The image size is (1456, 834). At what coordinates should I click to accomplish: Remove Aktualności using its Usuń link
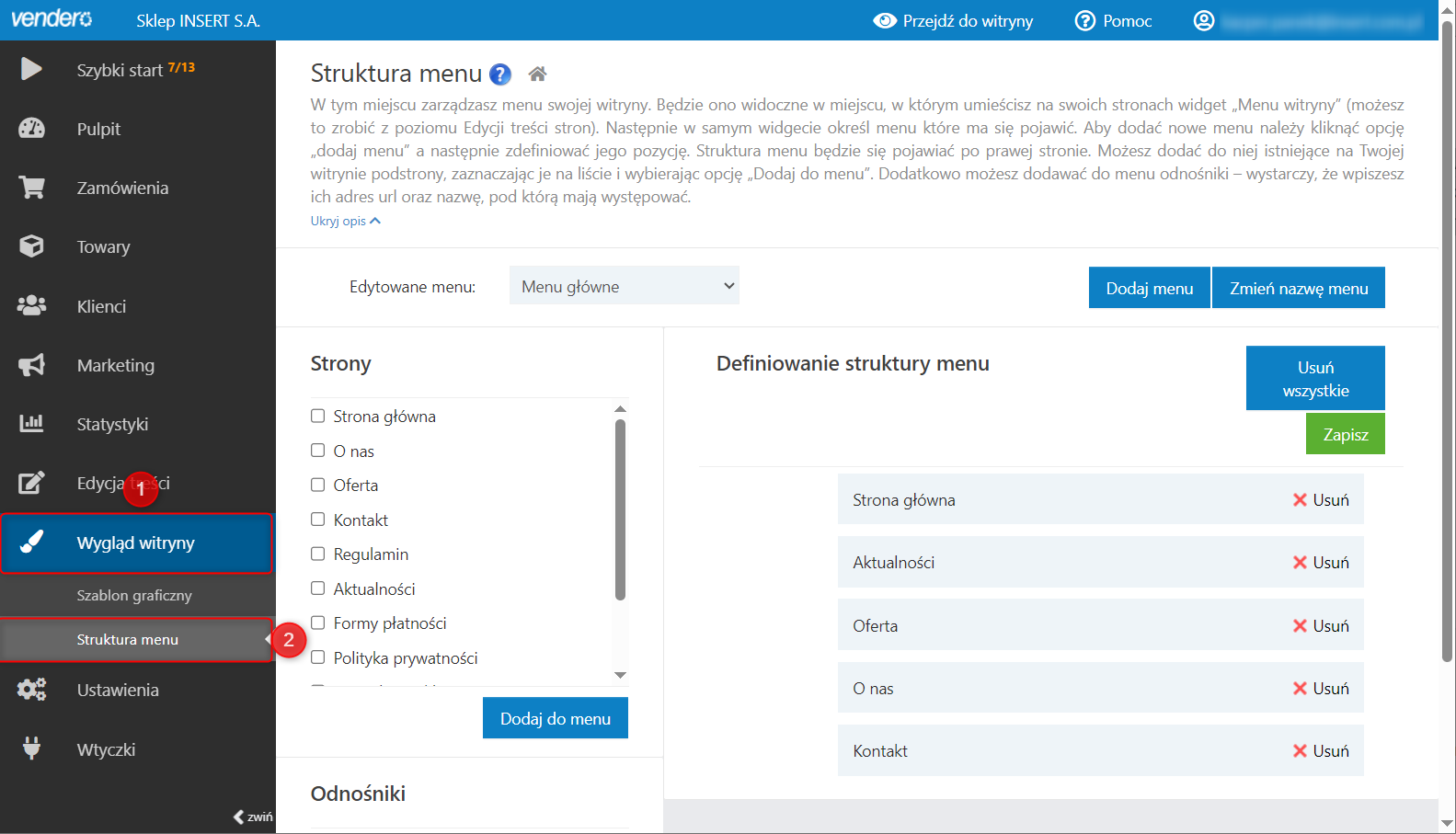[x=1321, y=563]
